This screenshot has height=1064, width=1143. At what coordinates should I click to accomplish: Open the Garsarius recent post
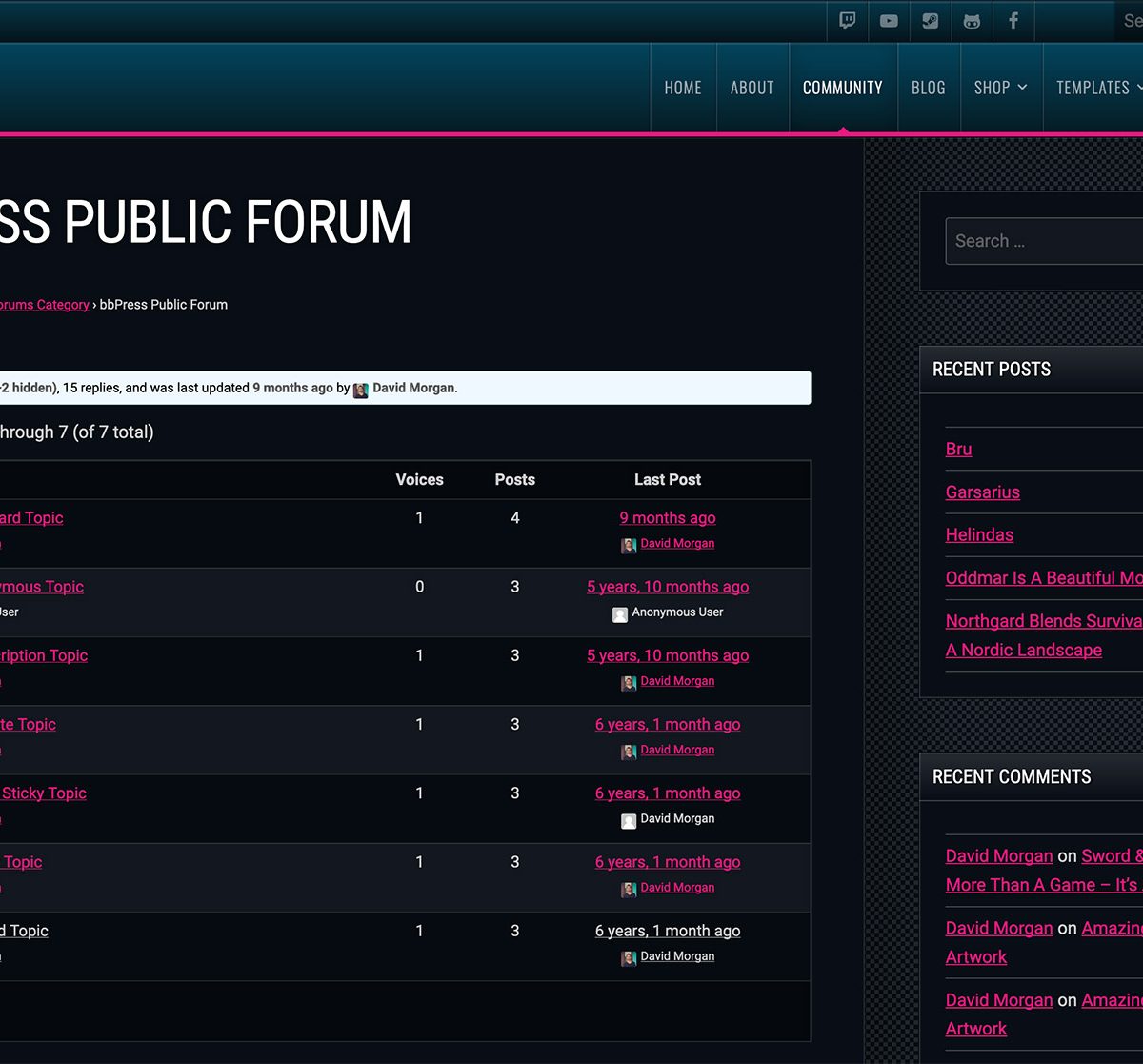[983, 492]
